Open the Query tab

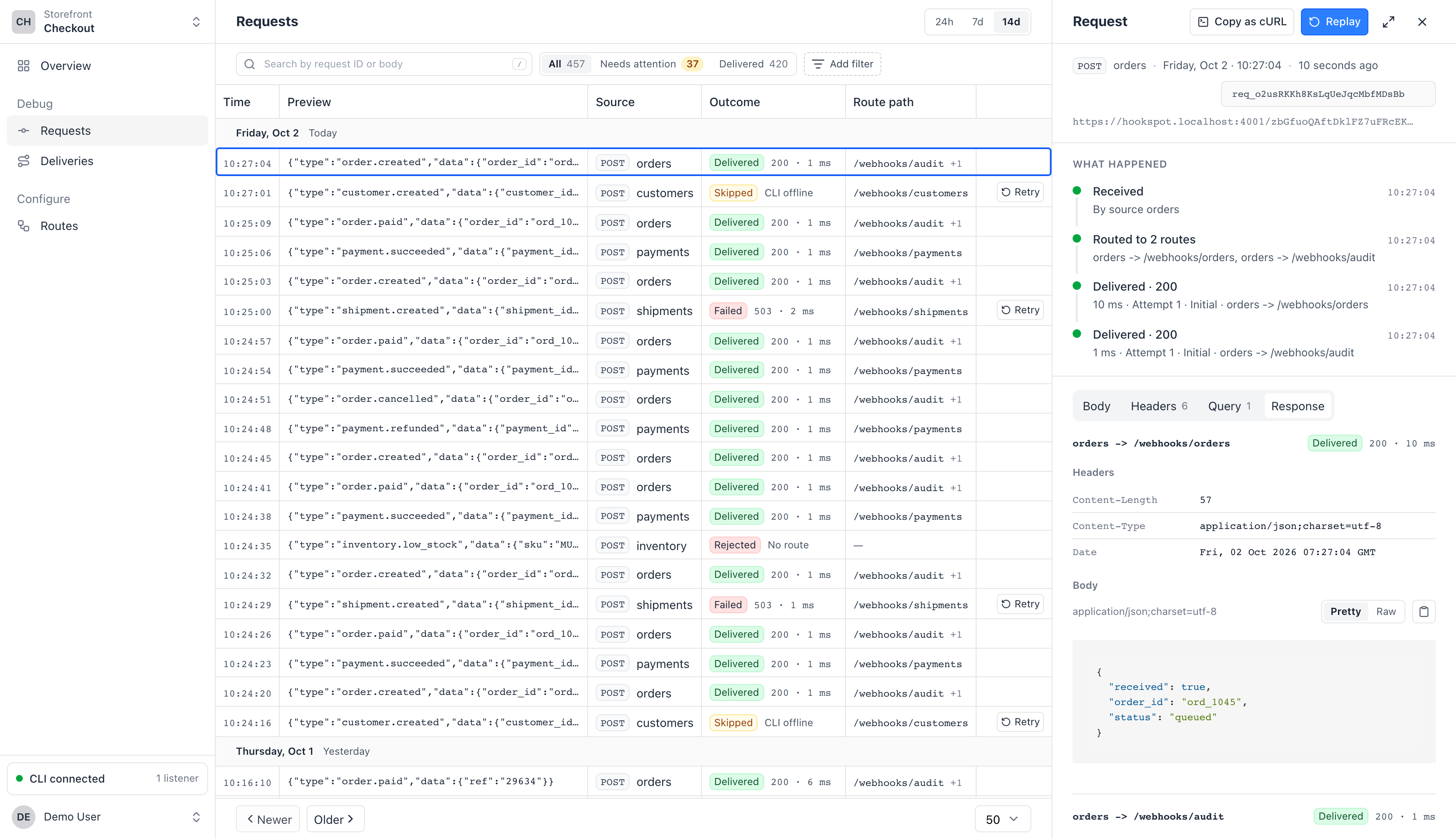tap(1229, 406)
